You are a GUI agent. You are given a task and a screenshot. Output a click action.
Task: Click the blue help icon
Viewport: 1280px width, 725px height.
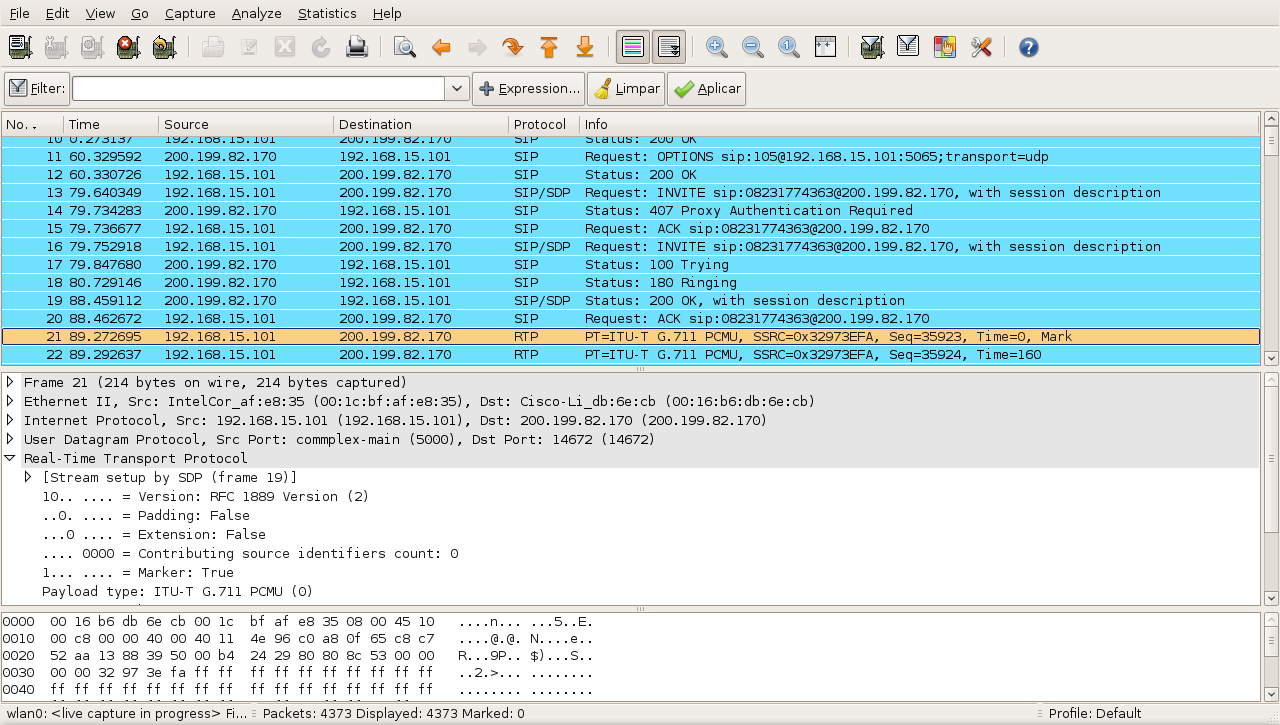(1028, 47)
